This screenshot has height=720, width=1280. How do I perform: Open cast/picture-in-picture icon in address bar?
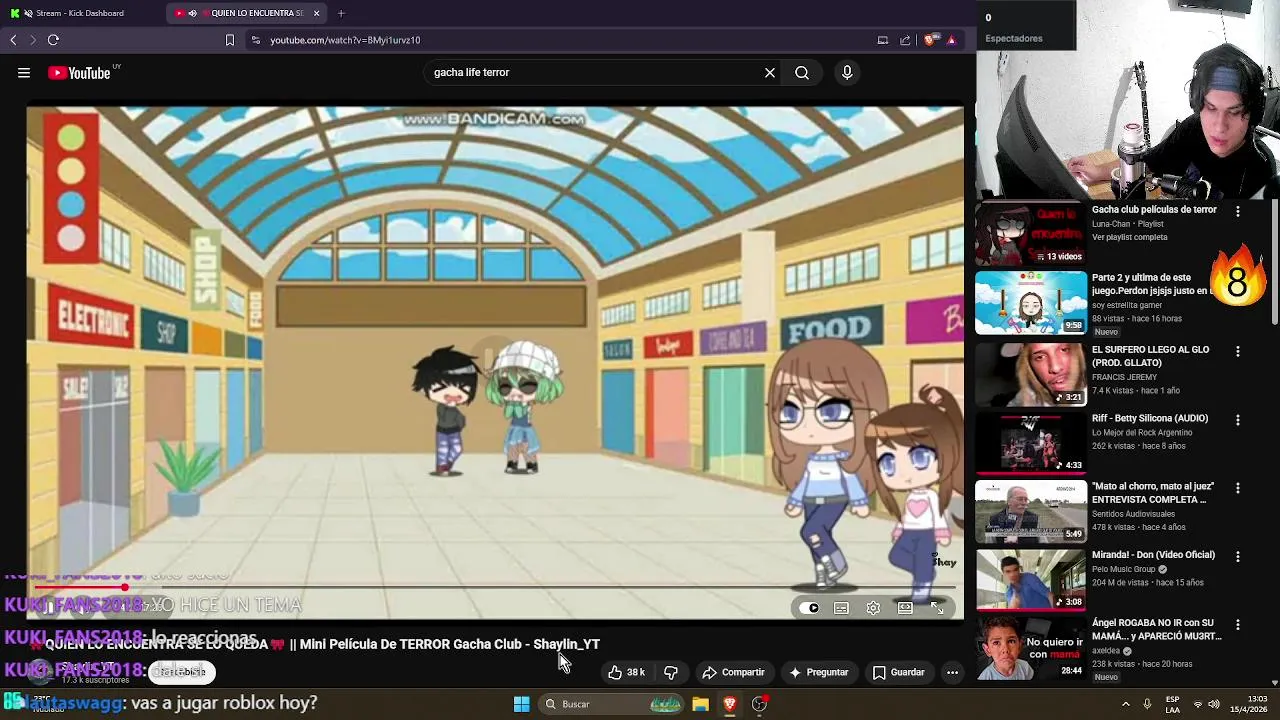pyautogui.click(x=882, y=40)
